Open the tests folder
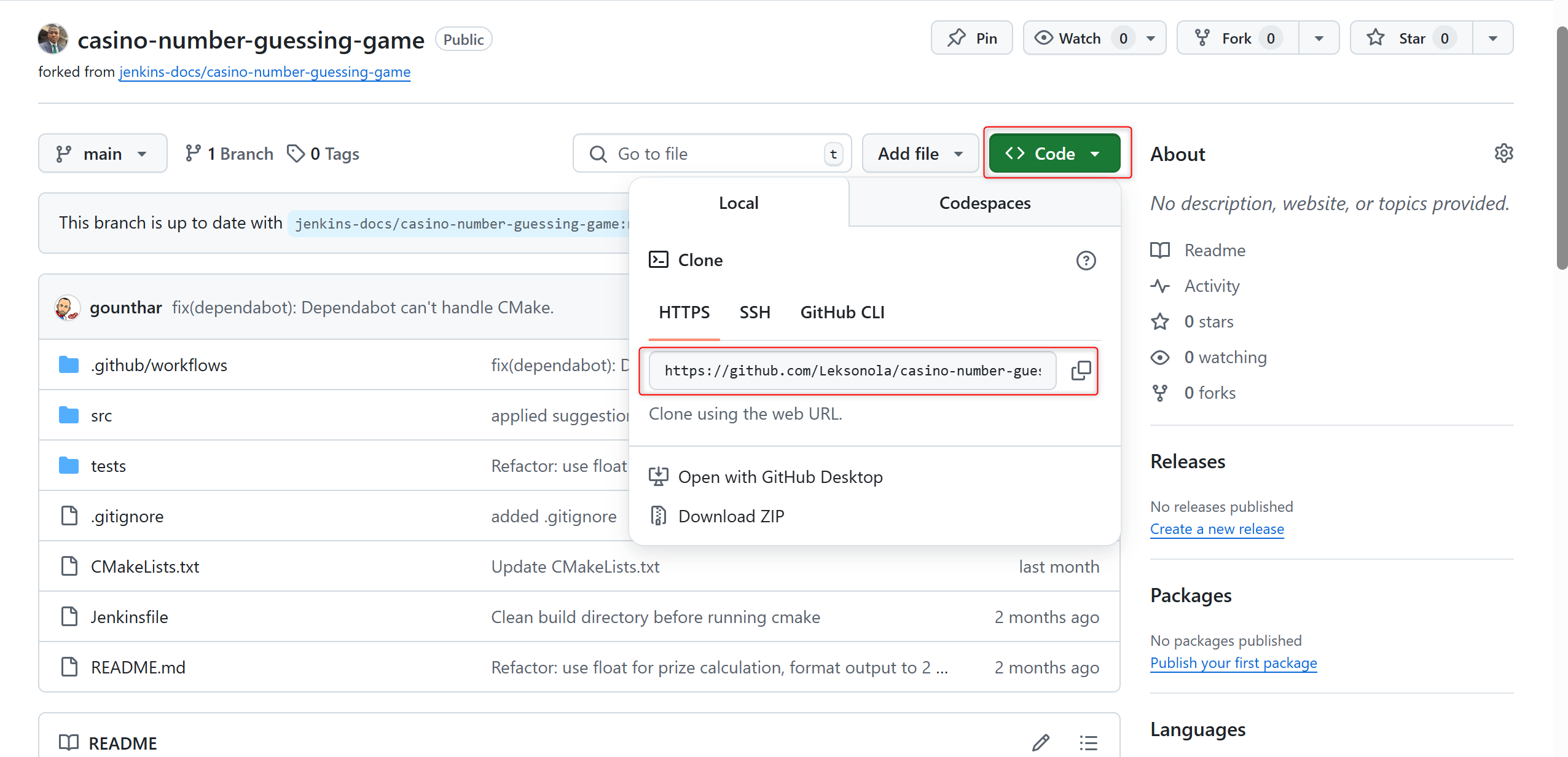 [108, 466]
